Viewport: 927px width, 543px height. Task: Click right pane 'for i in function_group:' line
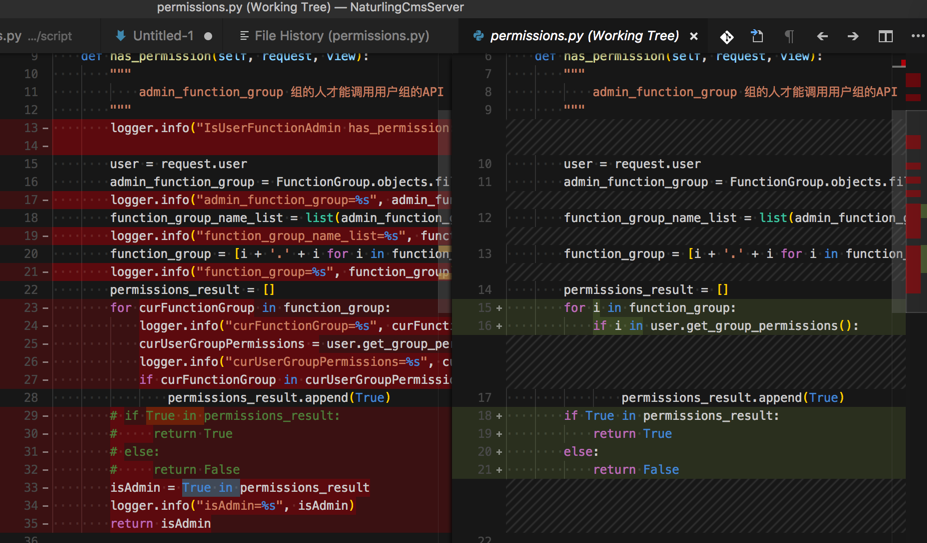[650, 308]
